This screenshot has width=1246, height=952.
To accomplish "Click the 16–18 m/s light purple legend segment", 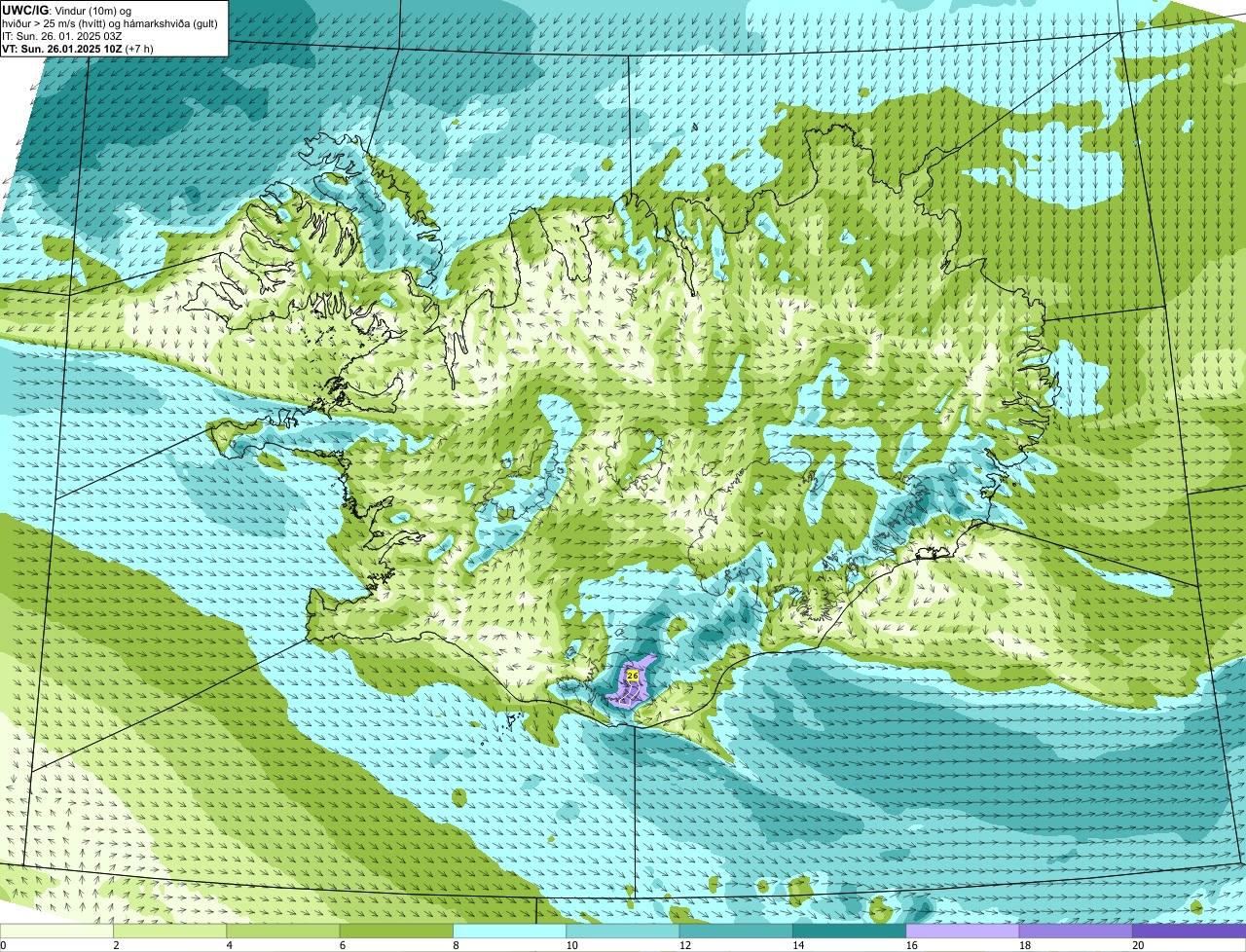I will point(963,932).
